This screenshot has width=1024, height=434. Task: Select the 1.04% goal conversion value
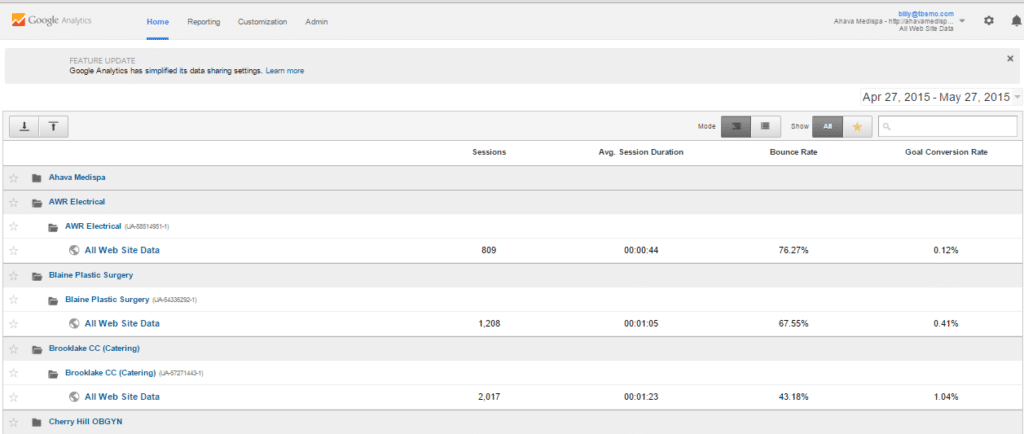pos(946,396)
